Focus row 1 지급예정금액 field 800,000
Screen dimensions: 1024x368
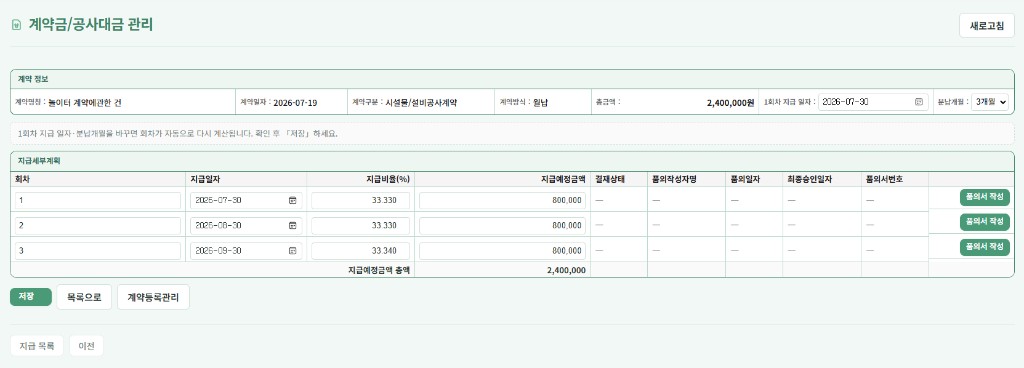pyautogui.click(x=502, y=200)
